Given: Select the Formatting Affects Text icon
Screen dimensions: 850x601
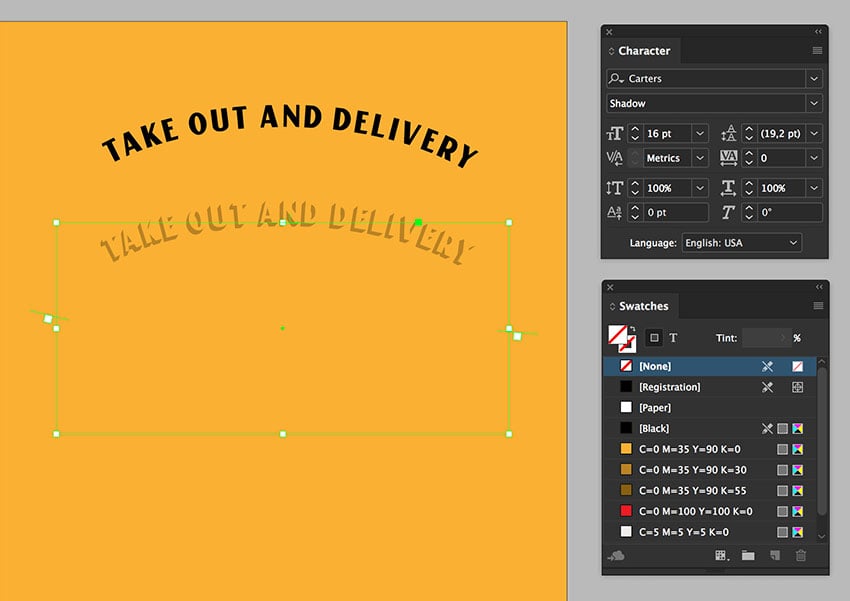Looking at the screenshot, I should pos(673,337).
